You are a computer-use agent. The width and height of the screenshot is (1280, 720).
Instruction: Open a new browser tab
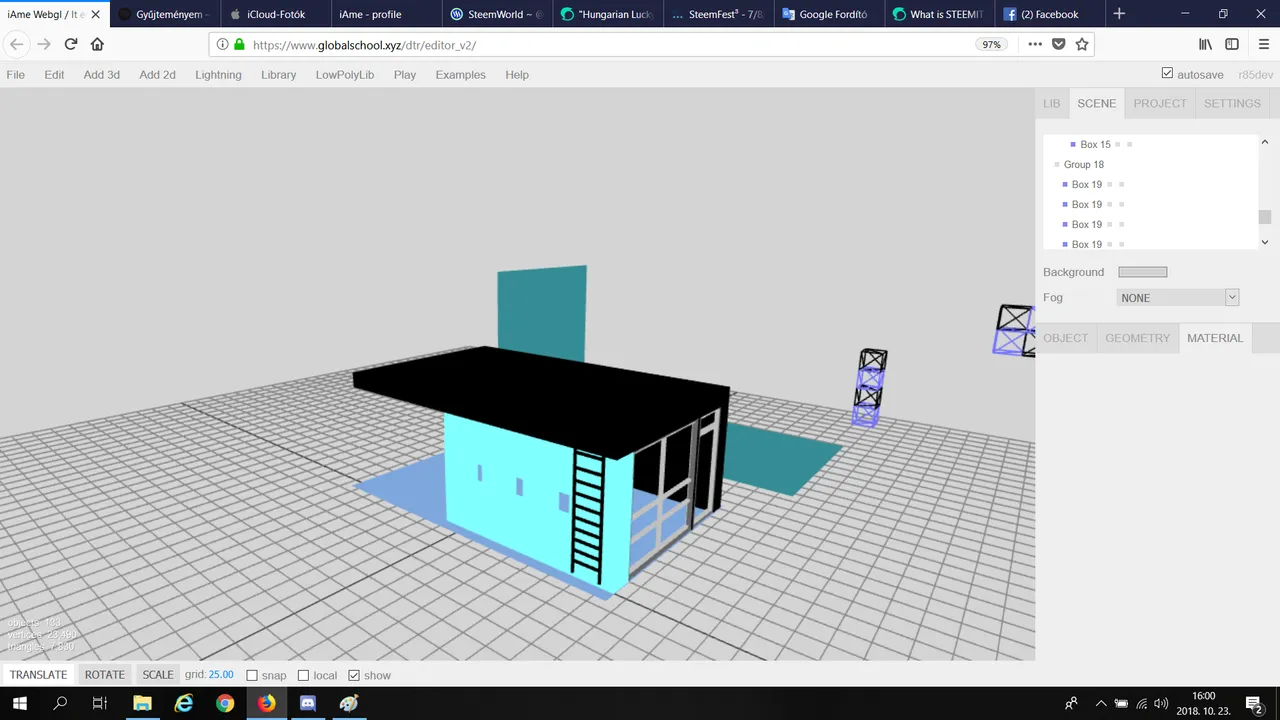1119,14
